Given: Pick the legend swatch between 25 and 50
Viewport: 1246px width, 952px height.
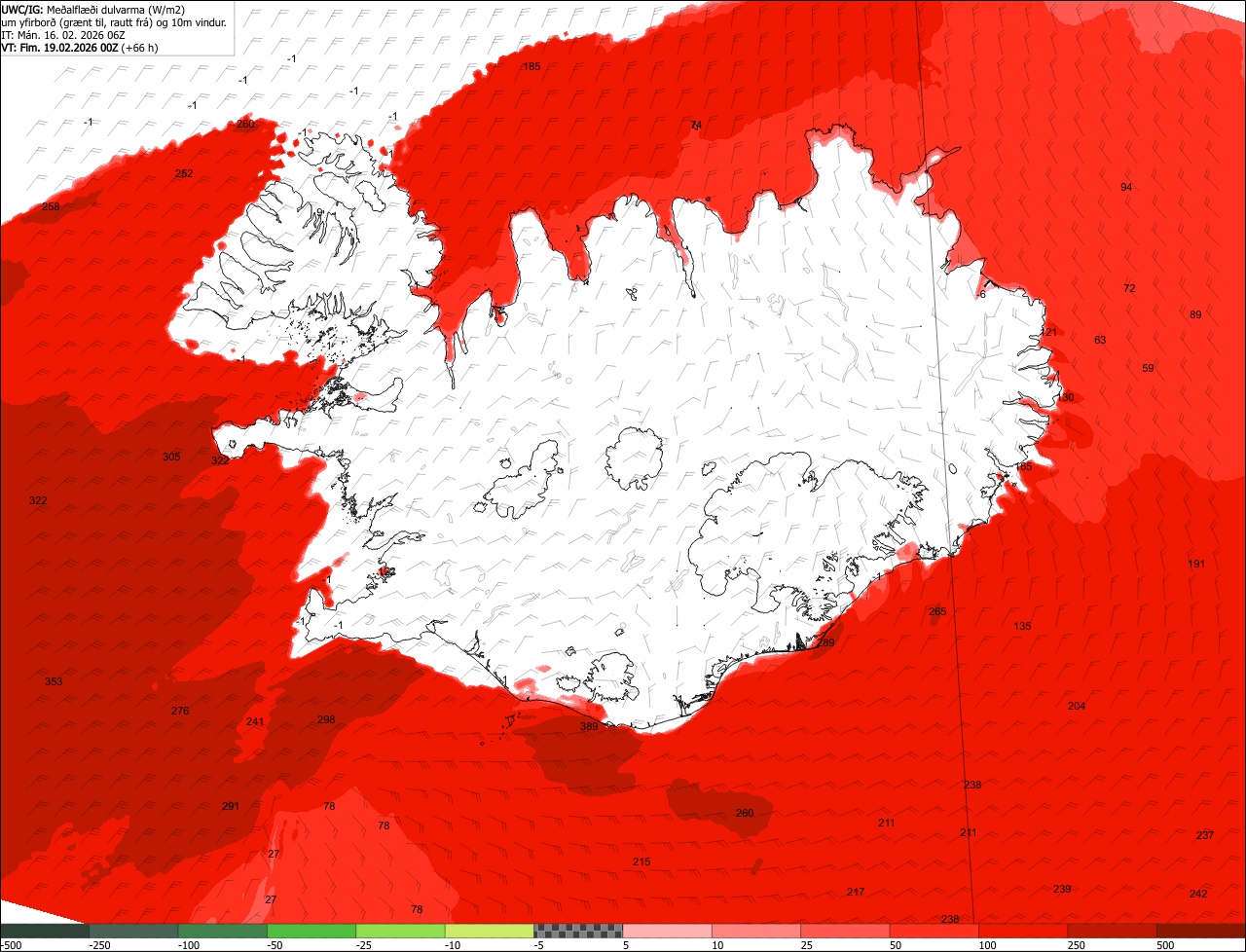Looking at the screenshot, I should tap(845, 931).
